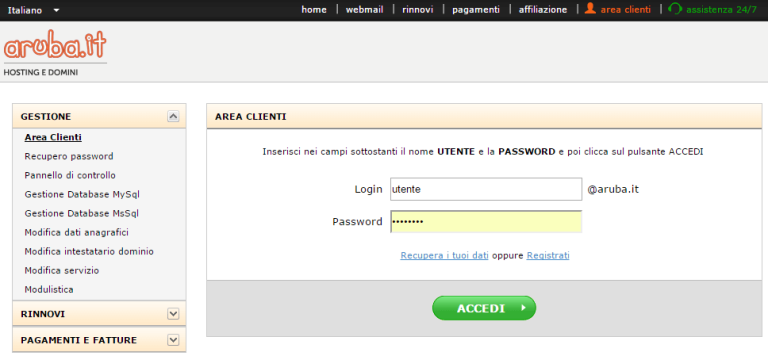Open Pannello di controllo
This screenshot has height=360, width=768.
click(70, 175)
